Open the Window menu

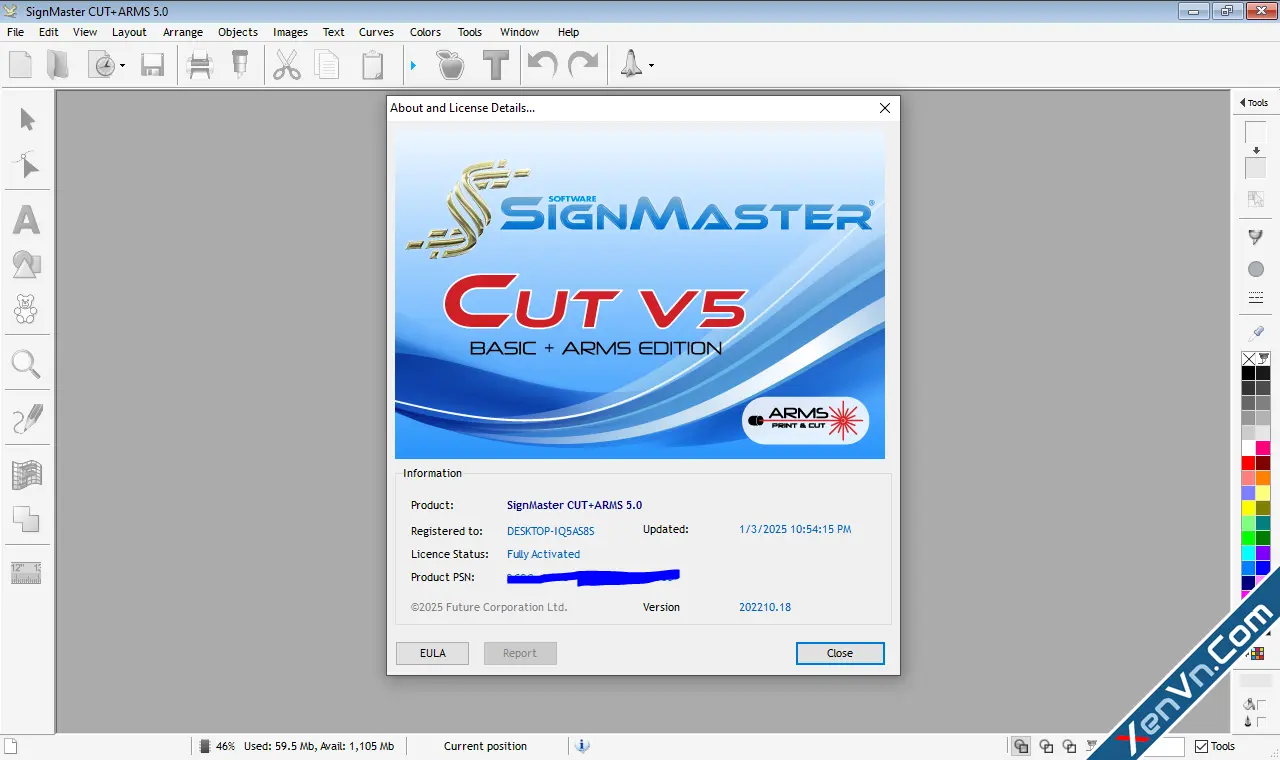pos(520,32)
